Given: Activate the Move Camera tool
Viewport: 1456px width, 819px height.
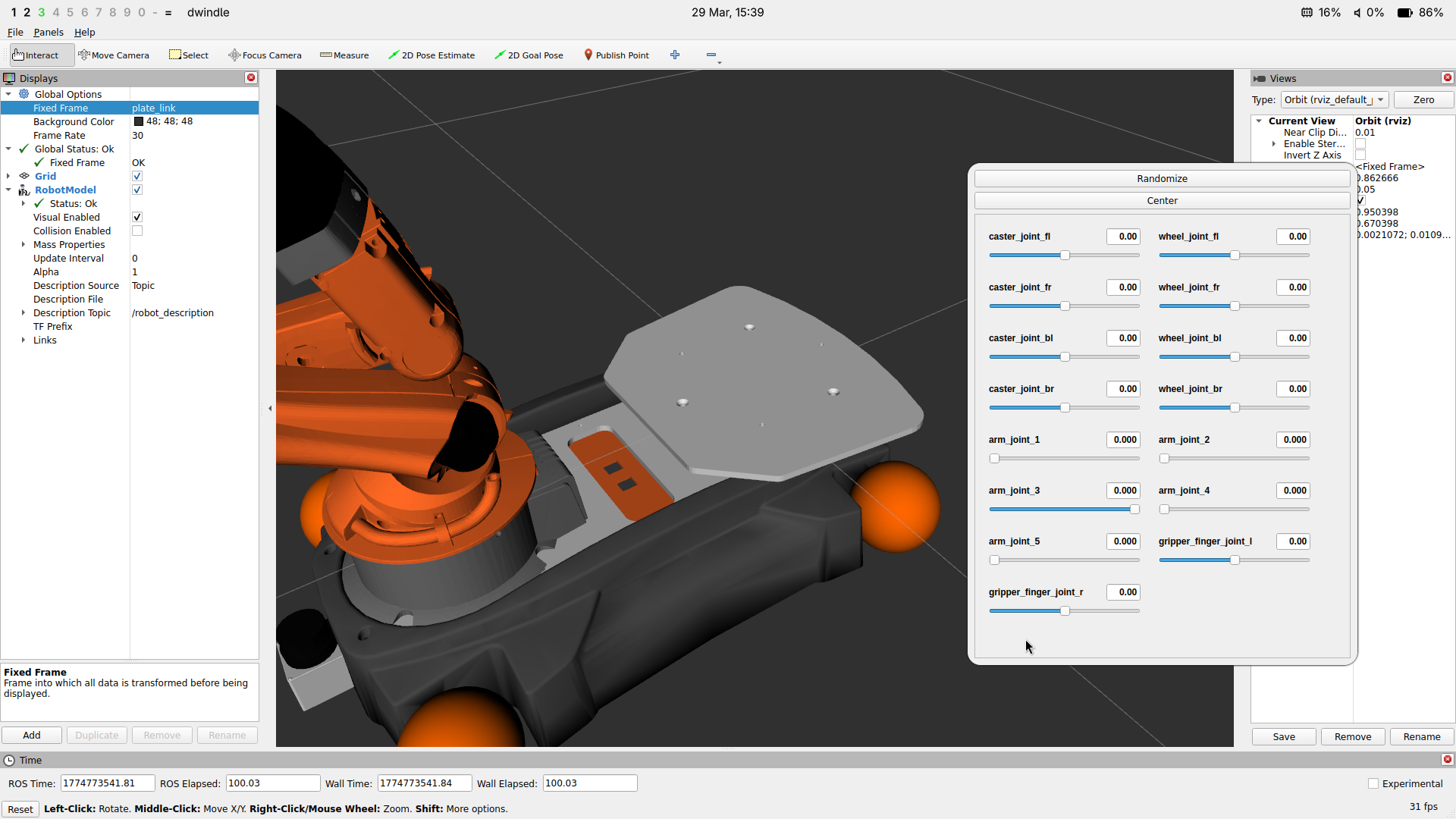Looking at the screenshot, I should [x=114, y=55].
